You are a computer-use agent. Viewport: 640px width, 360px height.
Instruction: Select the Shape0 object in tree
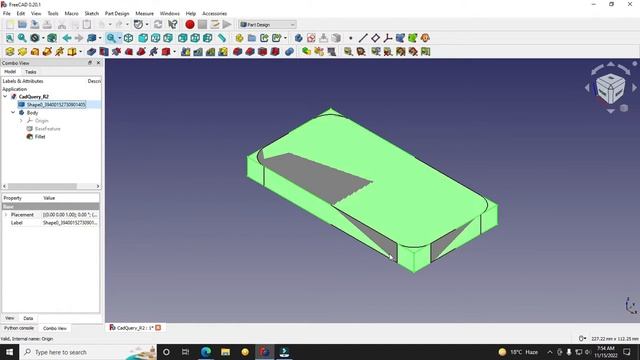tap(56, 104)
